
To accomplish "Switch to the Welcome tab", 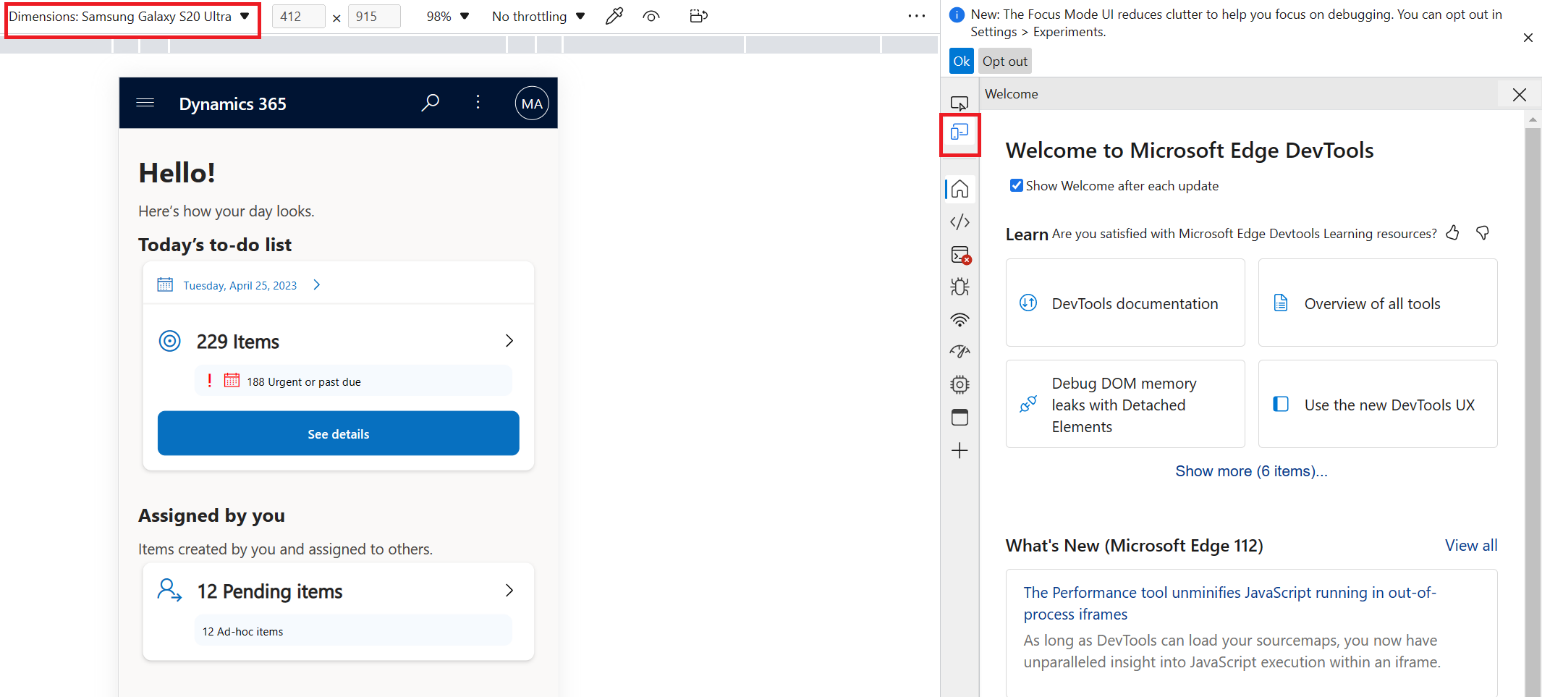I will [1011, 94].
